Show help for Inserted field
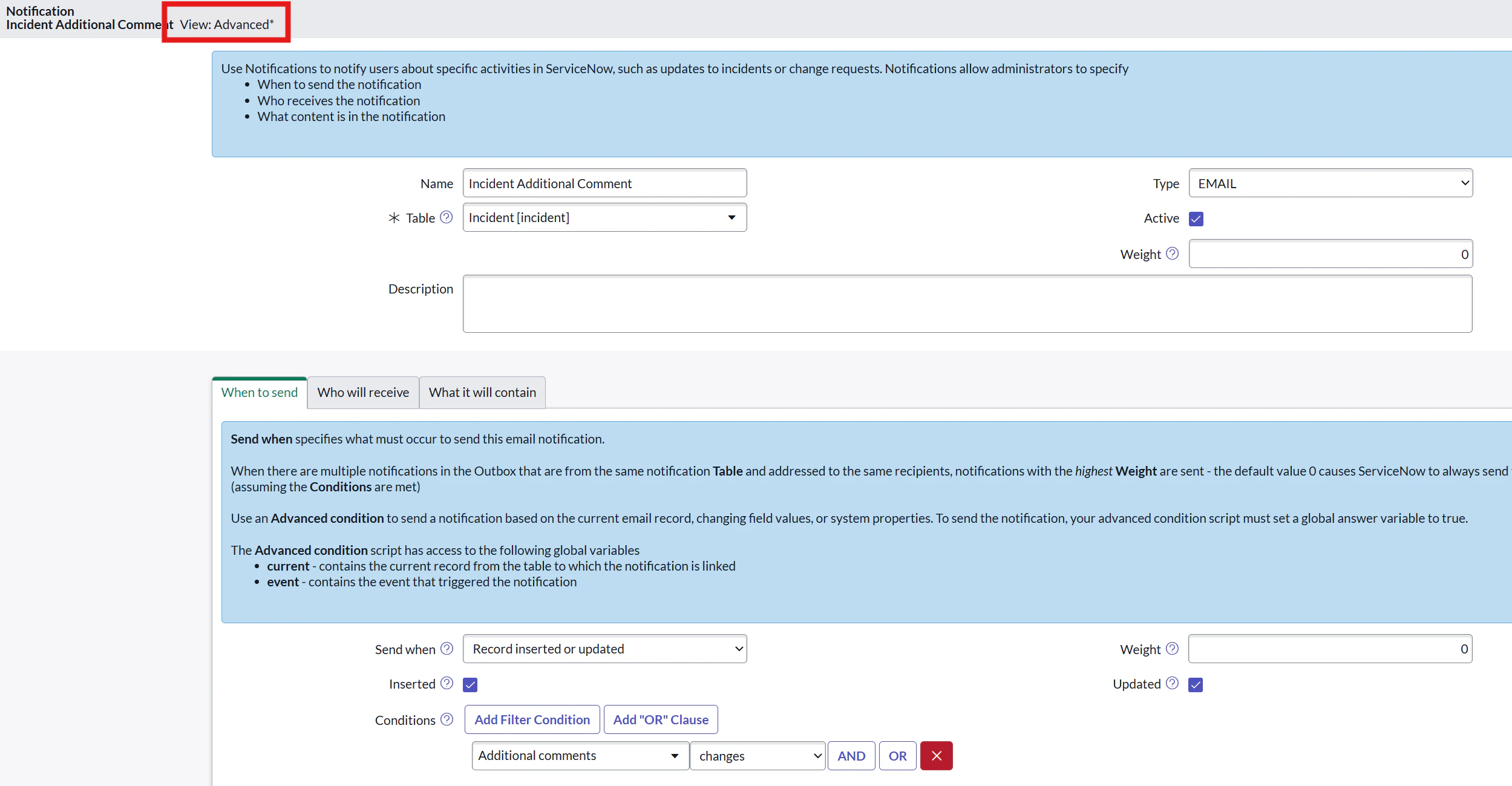Image resolution: width=1512 pixels, height=786 pixels. (x=447, y=683)
